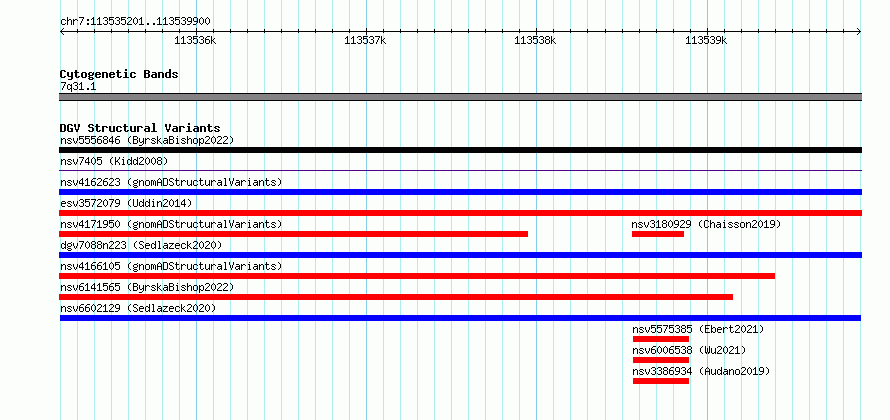This screenshot has width=890, height=420.
Task: Click nsv4166105 (gnomADStructuralVariants) label
Action: [171, 266]
